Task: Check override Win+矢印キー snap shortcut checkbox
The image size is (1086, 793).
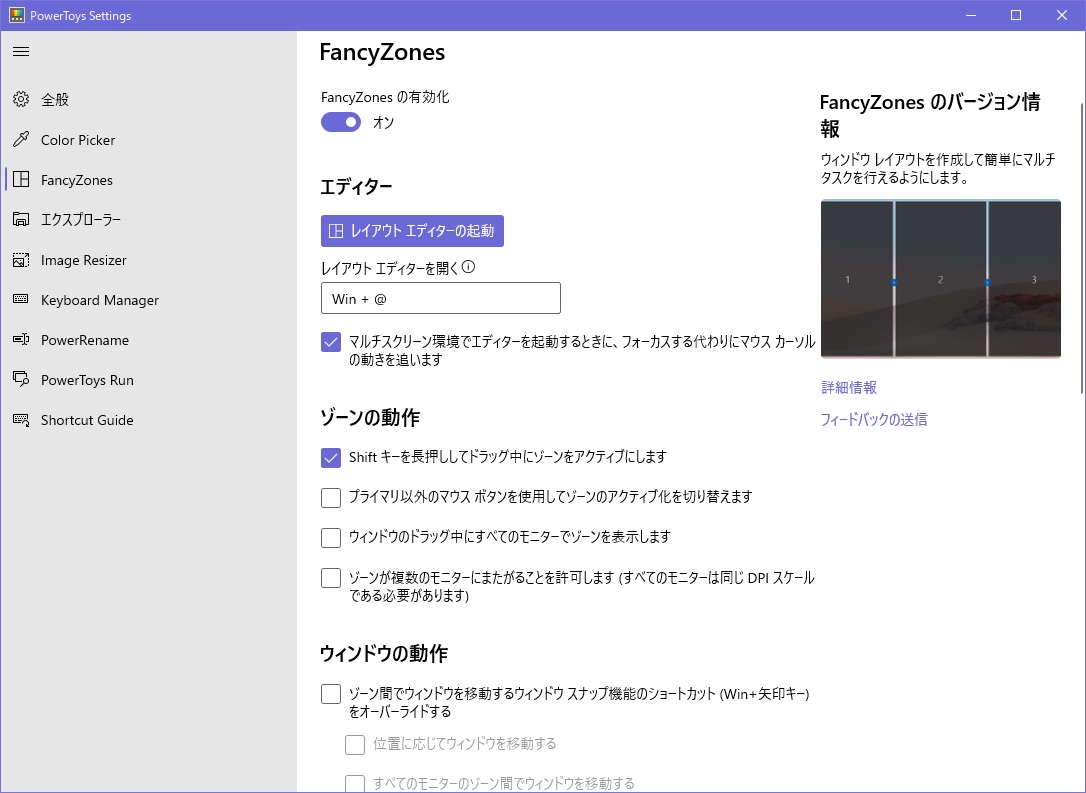Action: click(x=331, y=694)
